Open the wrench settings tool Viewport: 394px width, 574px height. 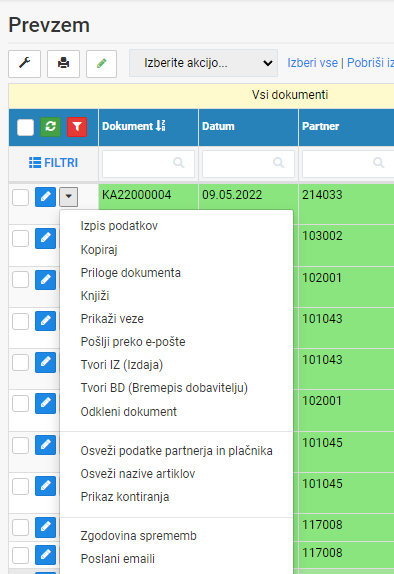25,64
